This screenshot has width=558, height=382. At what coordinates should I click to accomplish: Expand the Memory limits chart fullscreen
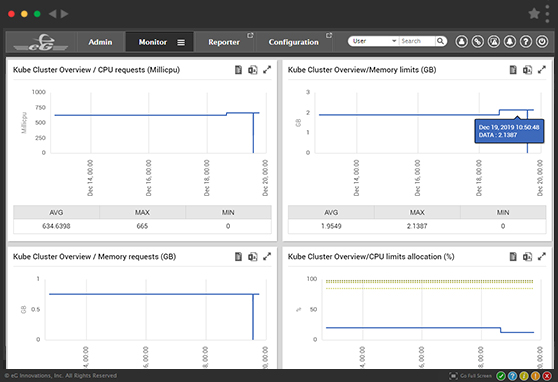542,70
